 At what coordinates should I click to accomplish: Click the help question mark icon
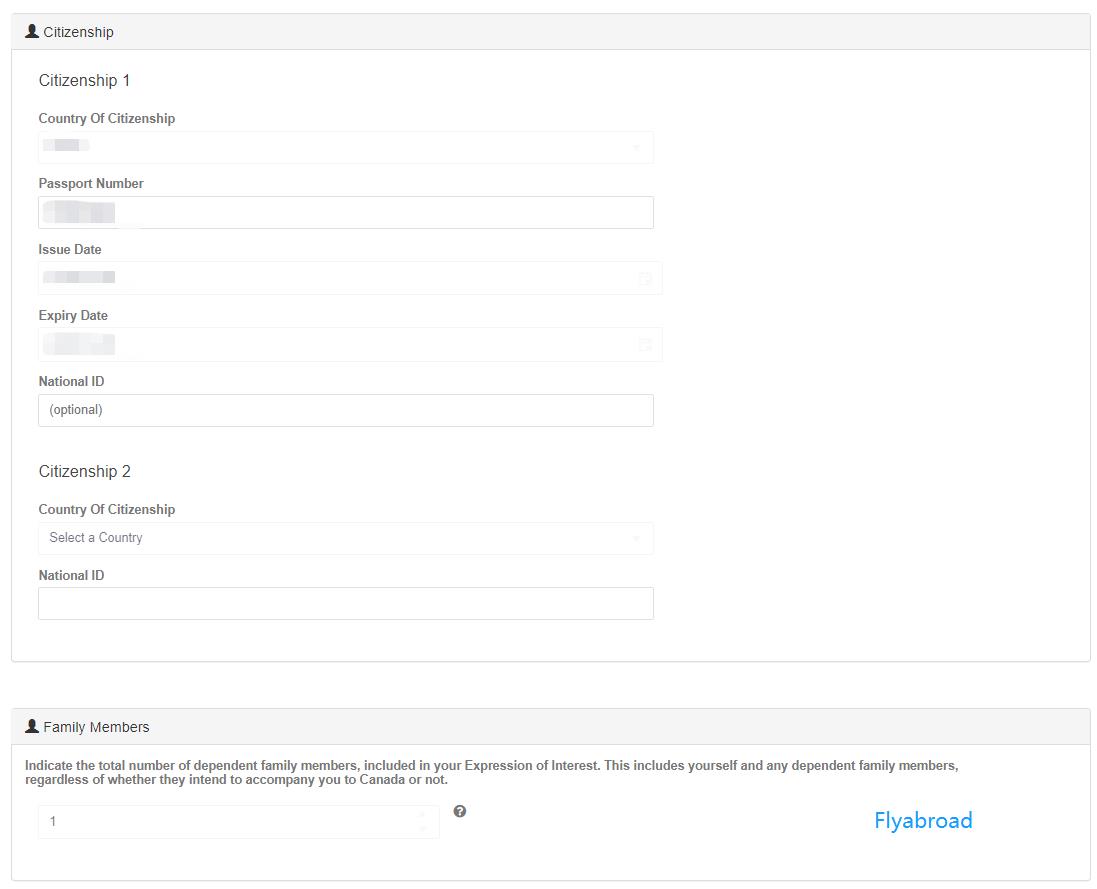coord(460,811)
